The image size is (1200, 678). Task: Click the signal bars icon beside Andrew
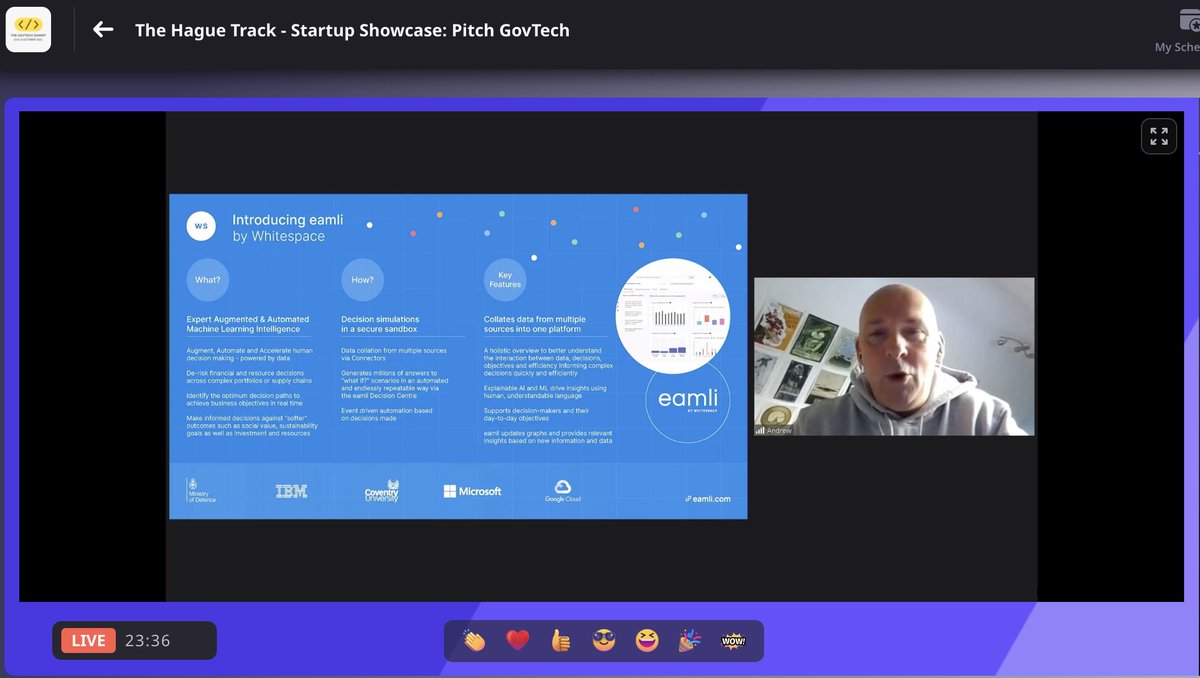(x=760, y=430)
